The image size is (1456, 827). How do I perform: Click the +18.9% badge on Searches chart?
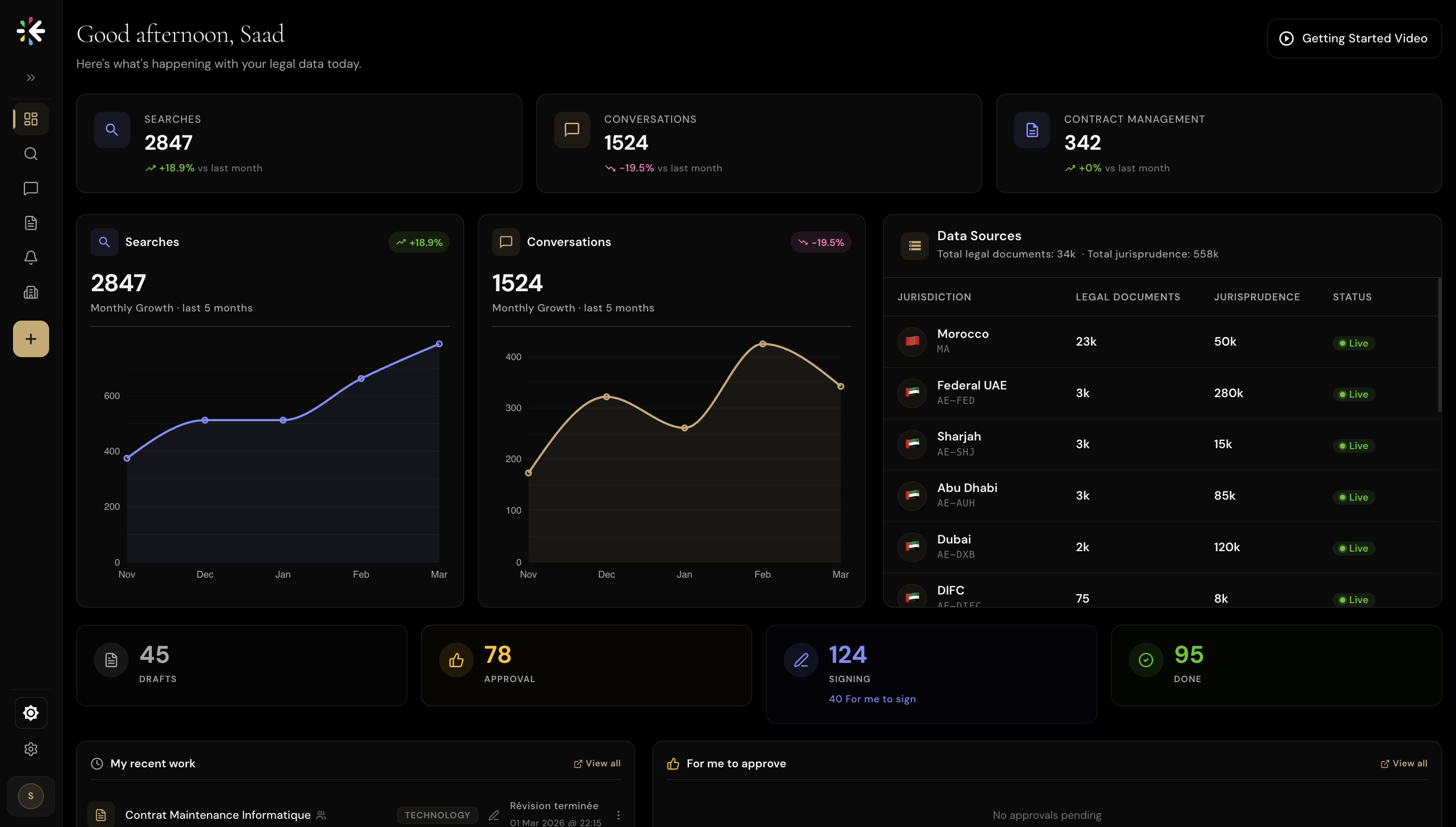419,243
